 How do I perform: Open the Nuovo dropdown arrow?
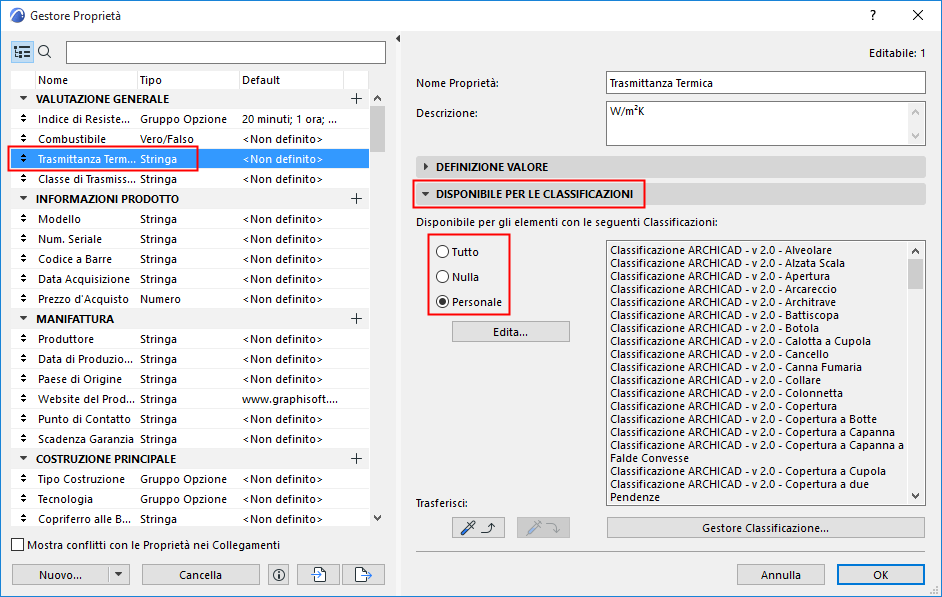pos(119,575)
